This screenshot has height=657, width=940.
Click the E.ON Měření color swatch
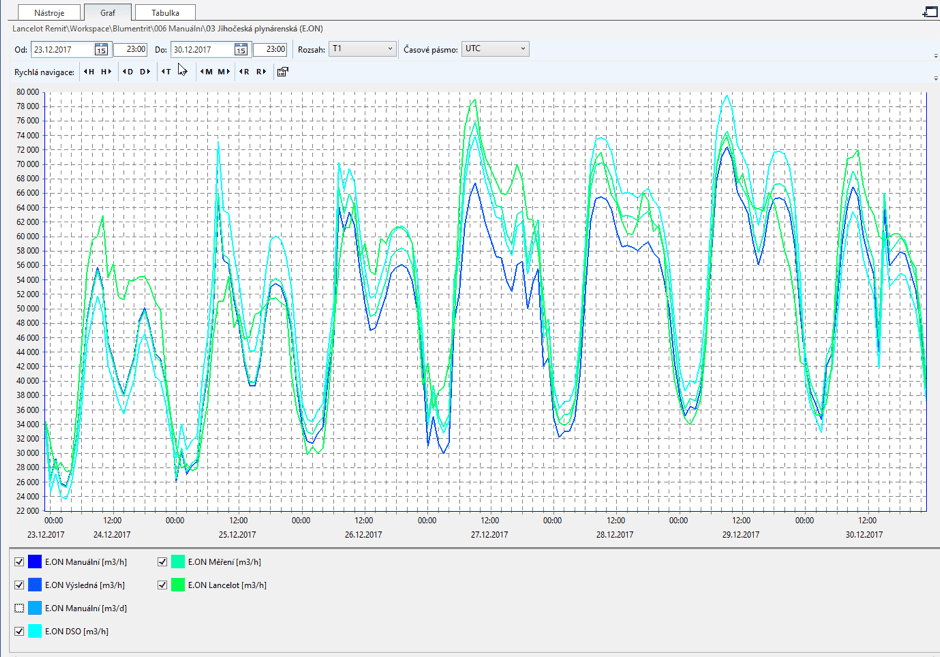pyautogui.click(x=178, y=562)
